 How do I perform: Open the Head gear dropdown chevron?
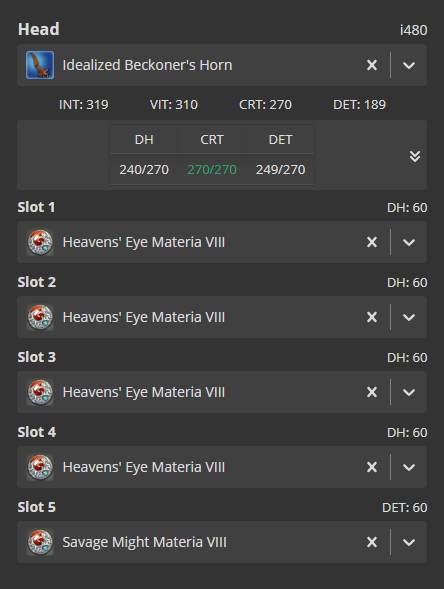(409, 65)
